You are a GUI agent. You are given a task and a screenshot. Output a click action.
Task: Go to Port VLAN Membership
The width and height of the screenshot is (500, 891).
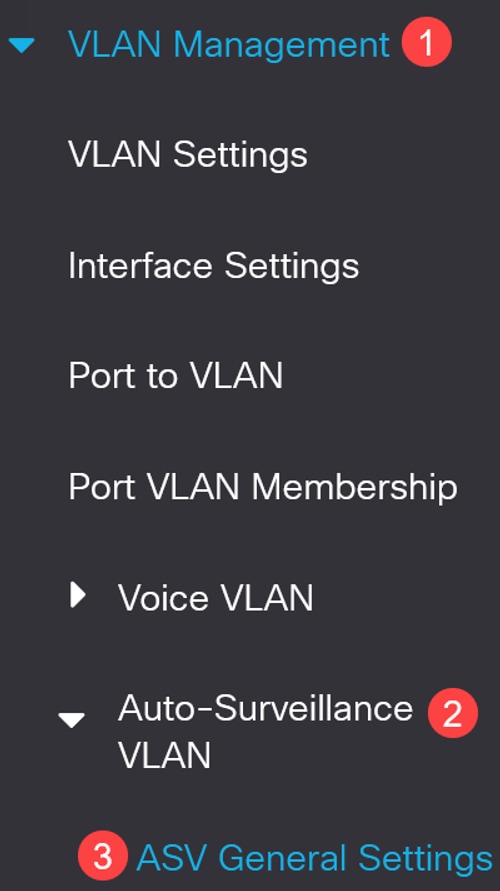(263, 487)
